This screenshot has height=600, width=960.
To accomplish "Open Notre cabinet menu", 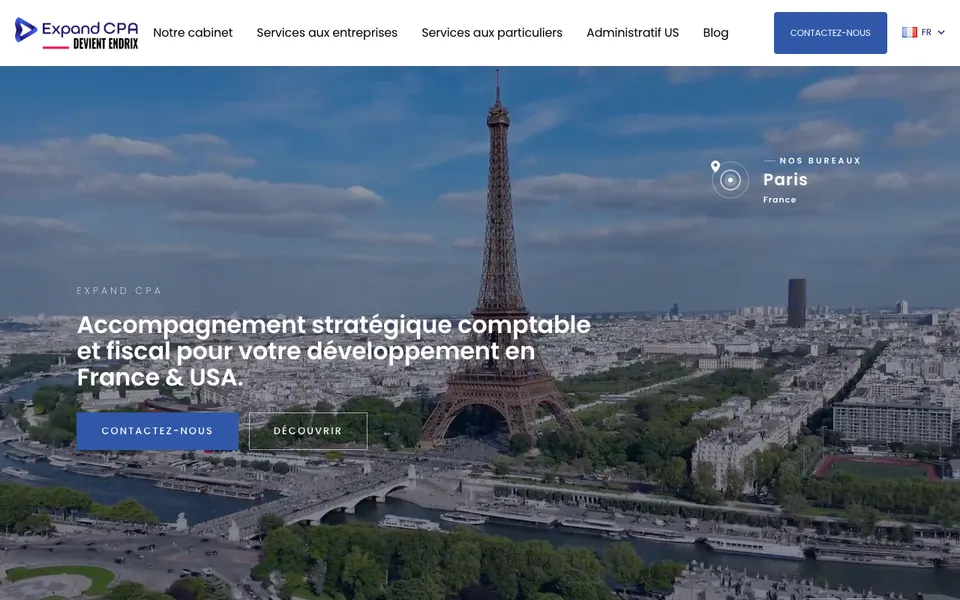I will 193,33.
